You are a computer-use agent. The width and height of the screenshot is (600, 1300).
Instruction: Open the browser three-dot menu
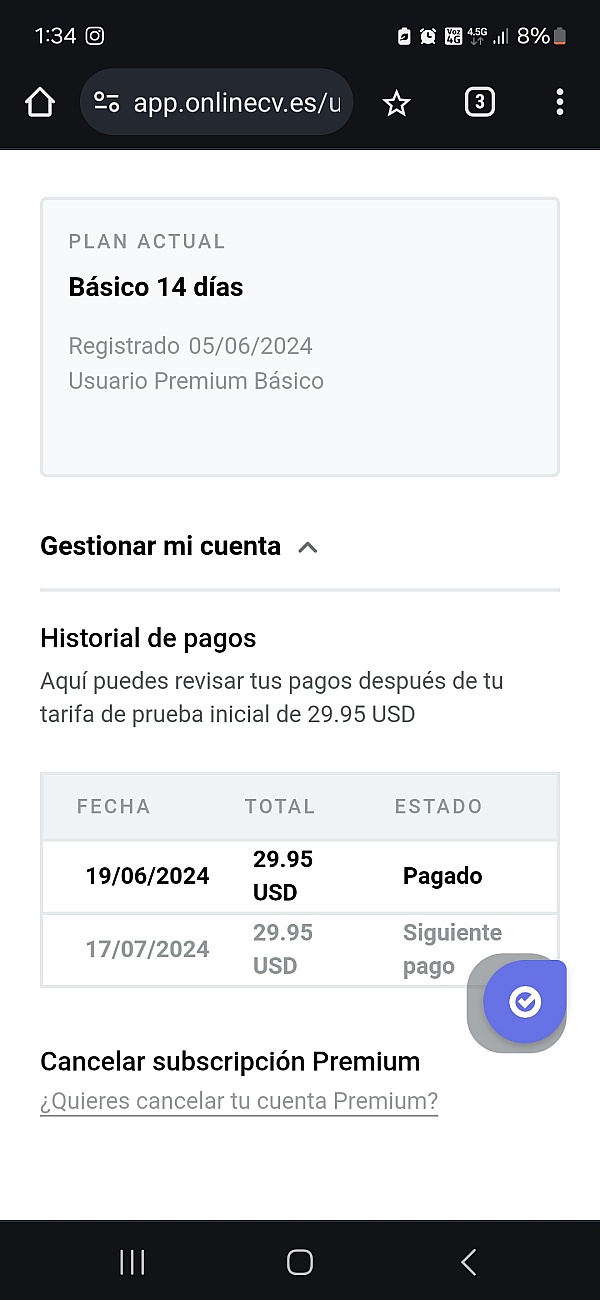coord(559,102)
